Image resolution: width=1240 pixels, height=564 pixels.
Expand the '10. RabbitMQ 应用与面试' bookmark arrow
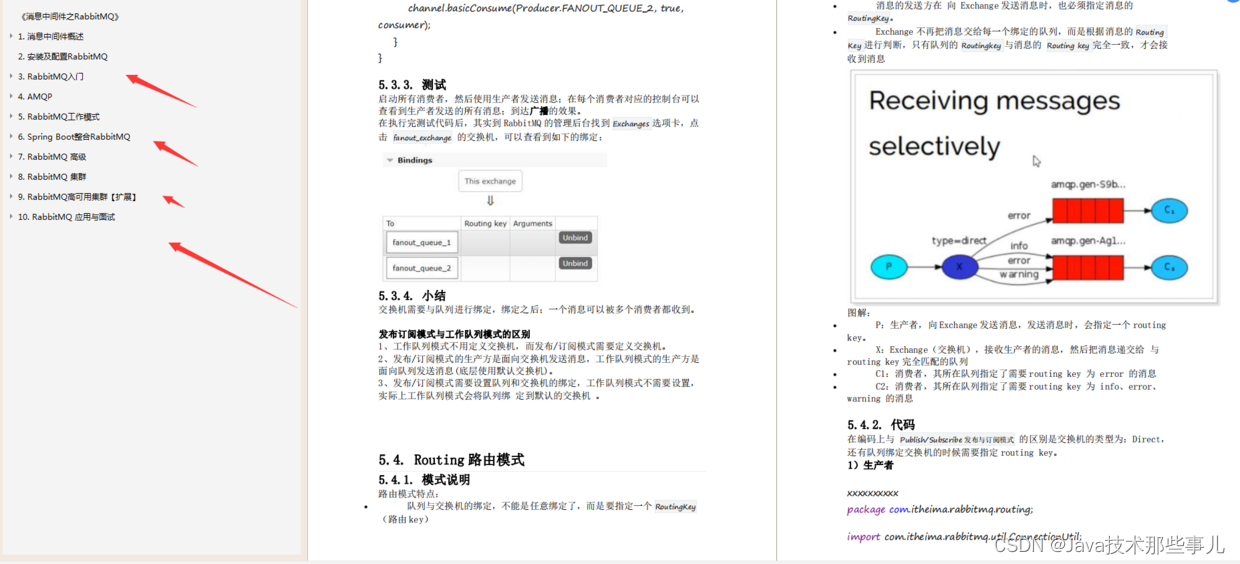point(11,216)
